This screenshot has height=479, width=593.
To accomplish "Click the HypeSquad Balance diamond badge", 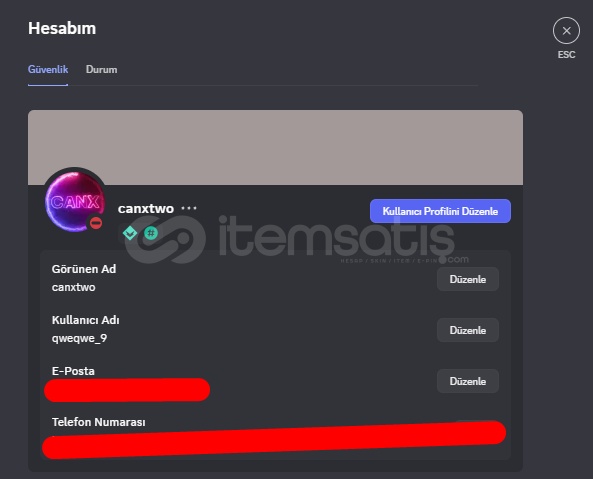I will [x=130, y=233].
